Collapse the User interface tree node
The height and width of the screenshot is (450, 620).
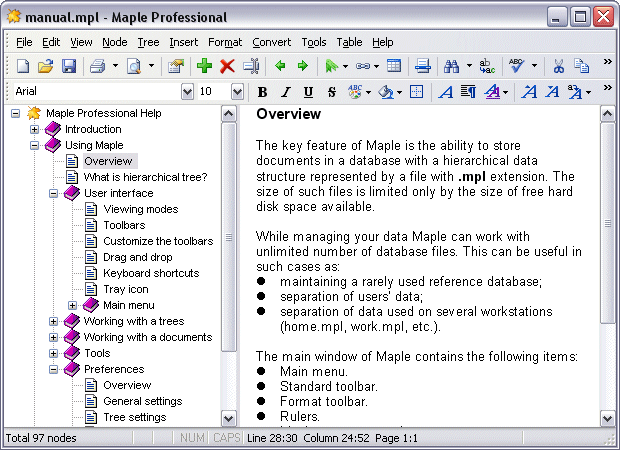[x=53, y=193]
